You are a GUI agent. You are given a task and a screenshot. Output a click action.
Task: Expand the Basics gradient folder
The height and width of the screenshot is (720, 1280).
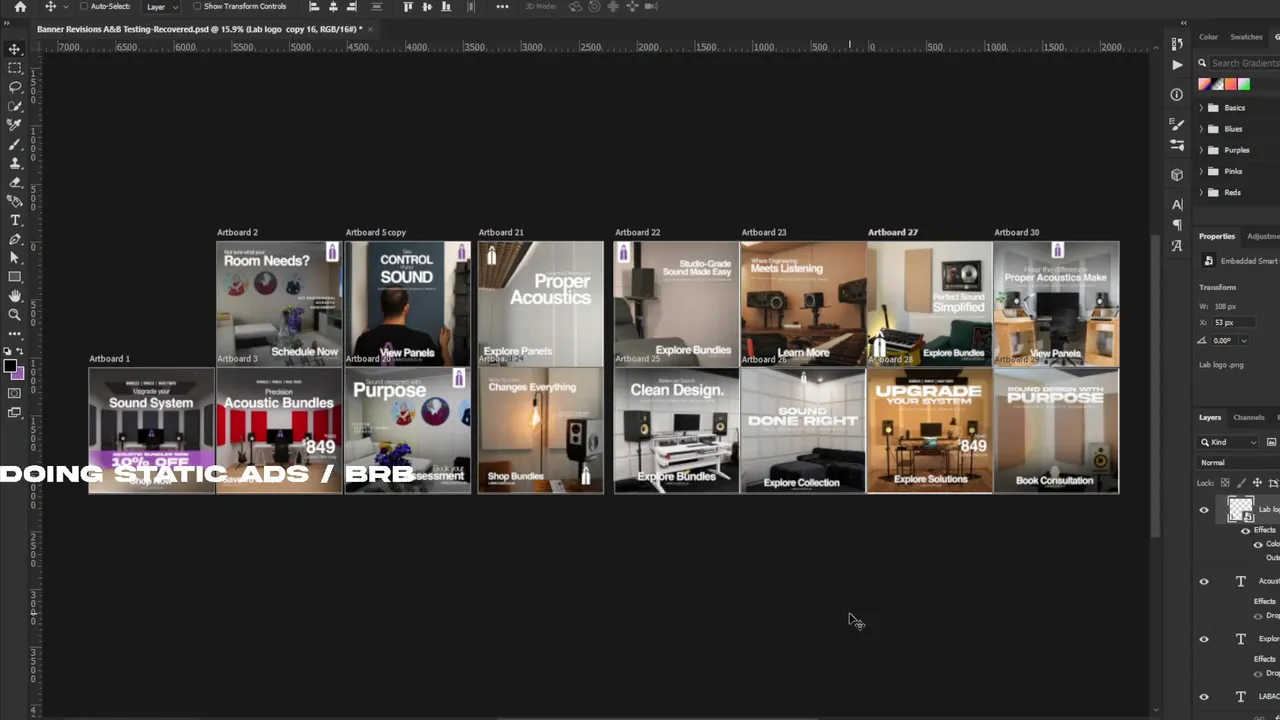pyautogui.click(x=1201, y=108)
